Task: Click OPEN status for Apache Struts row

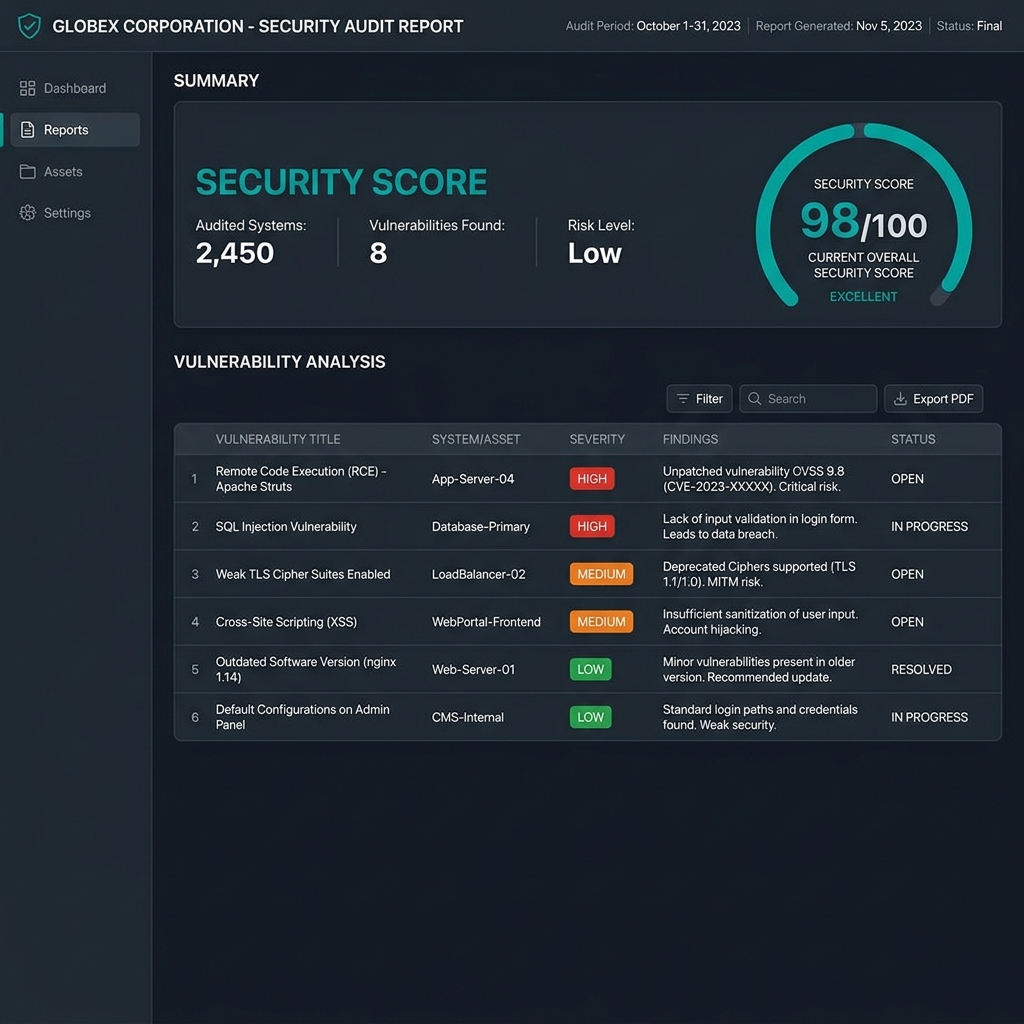Action: (x=907, y=479)
